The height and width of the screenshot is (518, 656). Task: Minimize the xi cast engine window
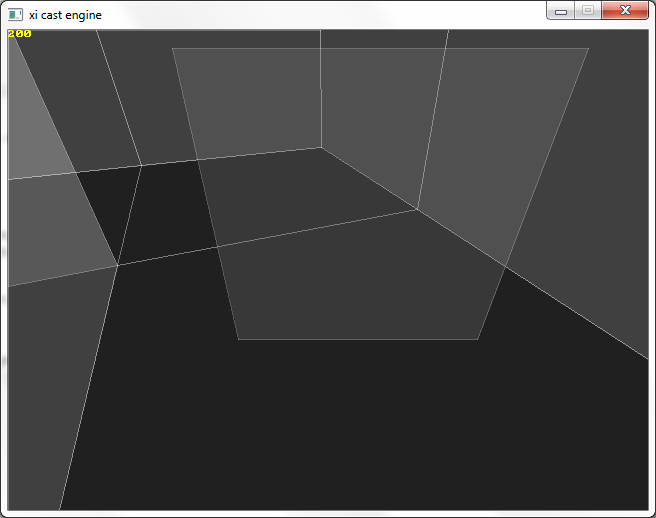point(561,10)
